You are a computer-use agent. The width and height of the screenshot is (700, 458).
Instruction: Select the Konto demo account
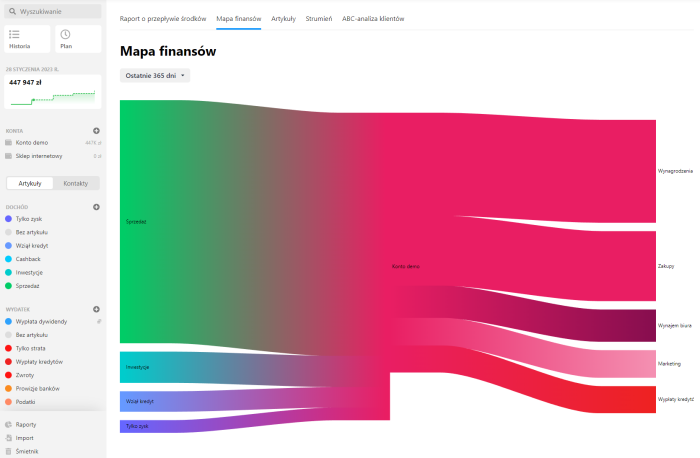click(x=32, y=143)
